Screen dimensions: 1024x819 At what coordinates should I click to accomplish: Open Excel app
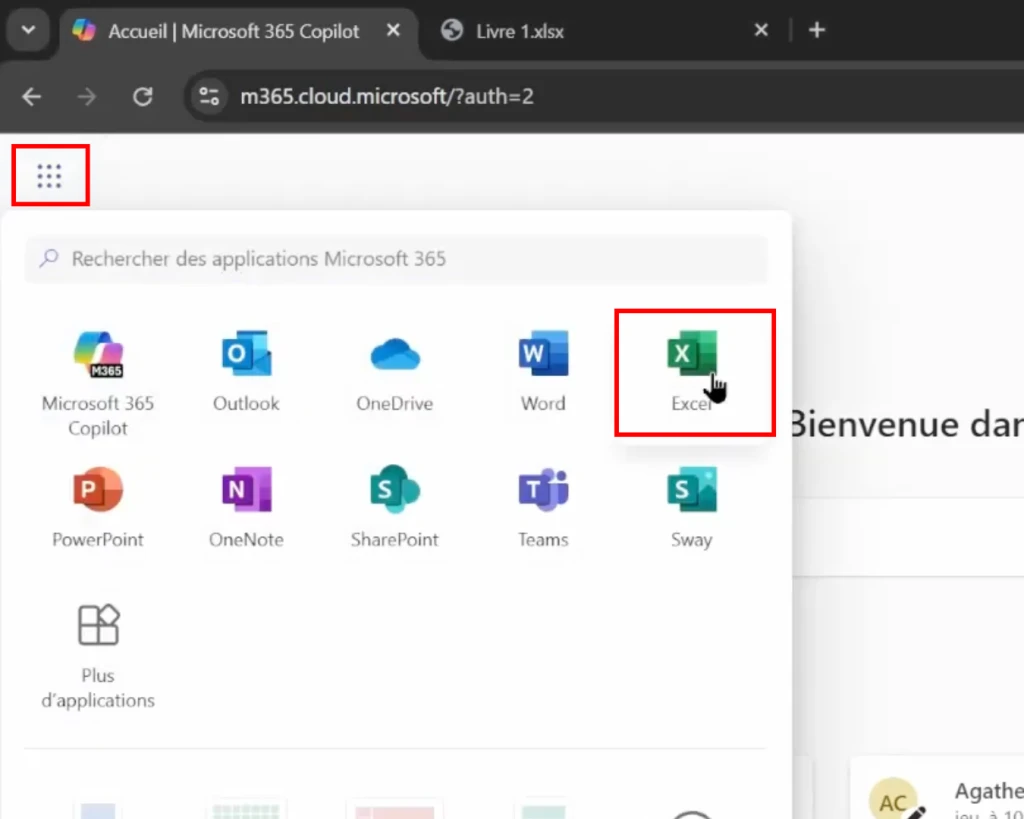(x=692, y=372)
